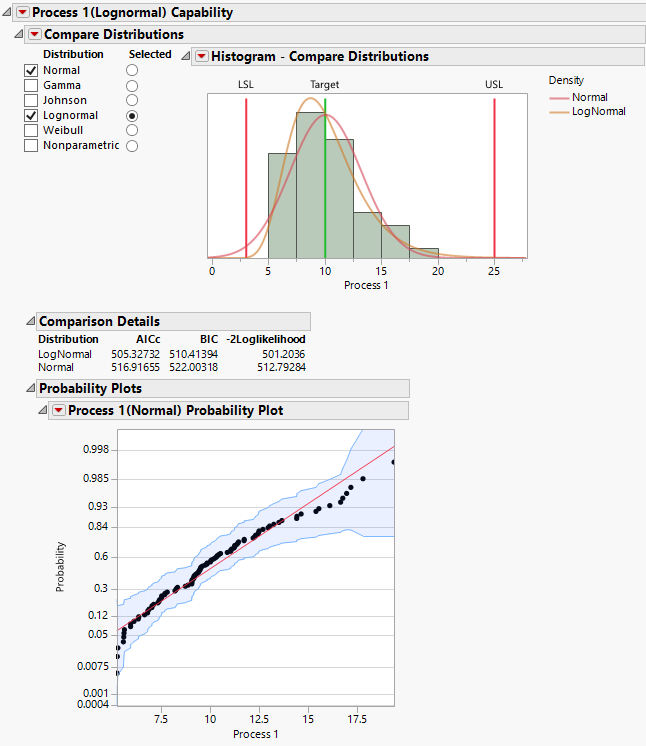The height and width of the screenshot is (746, 646).
Task: Open the Normal Probability Plot red triangle menu
Action: point(58,410)
